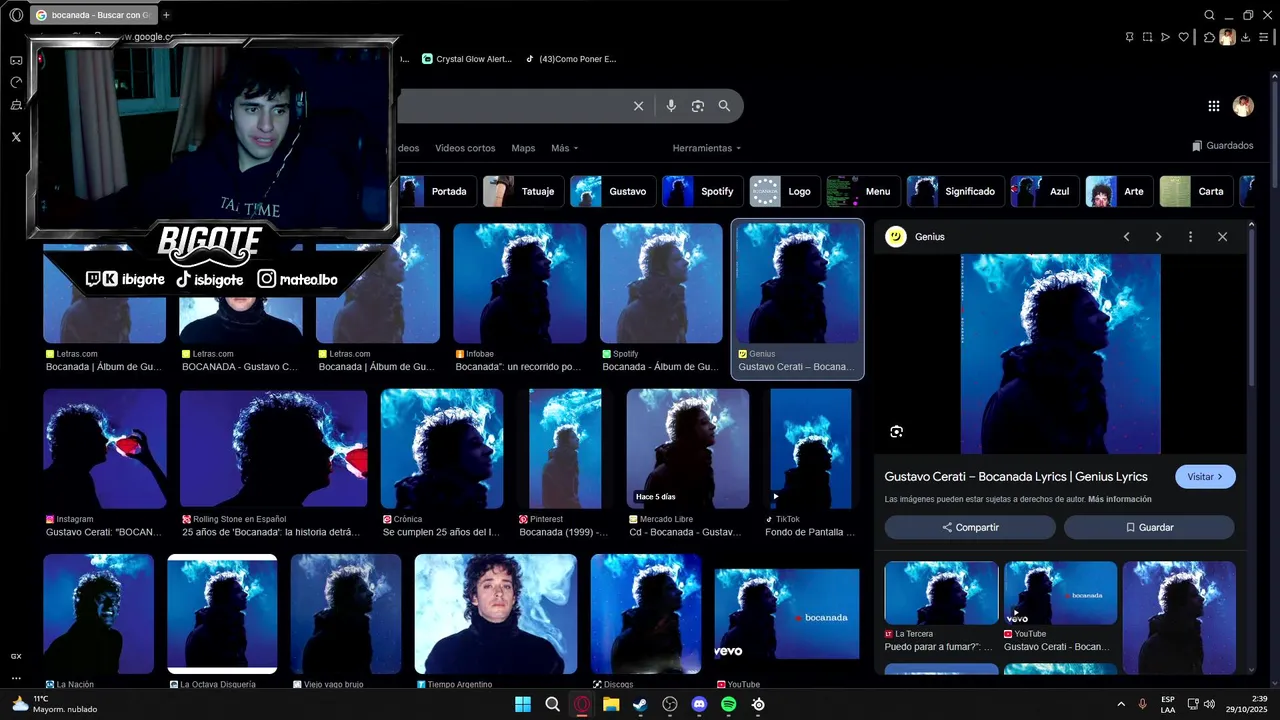
Task: Filter results by Carta chip
Action: (x=1196, y=191)
